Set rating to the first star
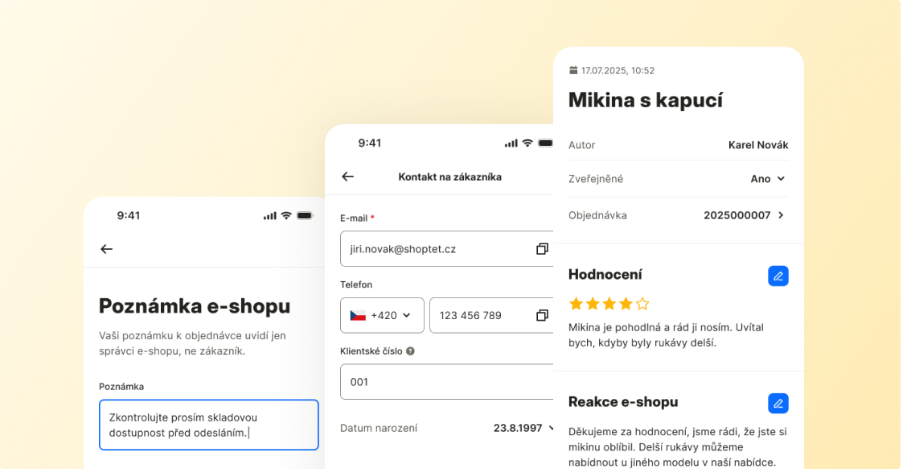Screen dimensions: 901x469 click(576, 303)
